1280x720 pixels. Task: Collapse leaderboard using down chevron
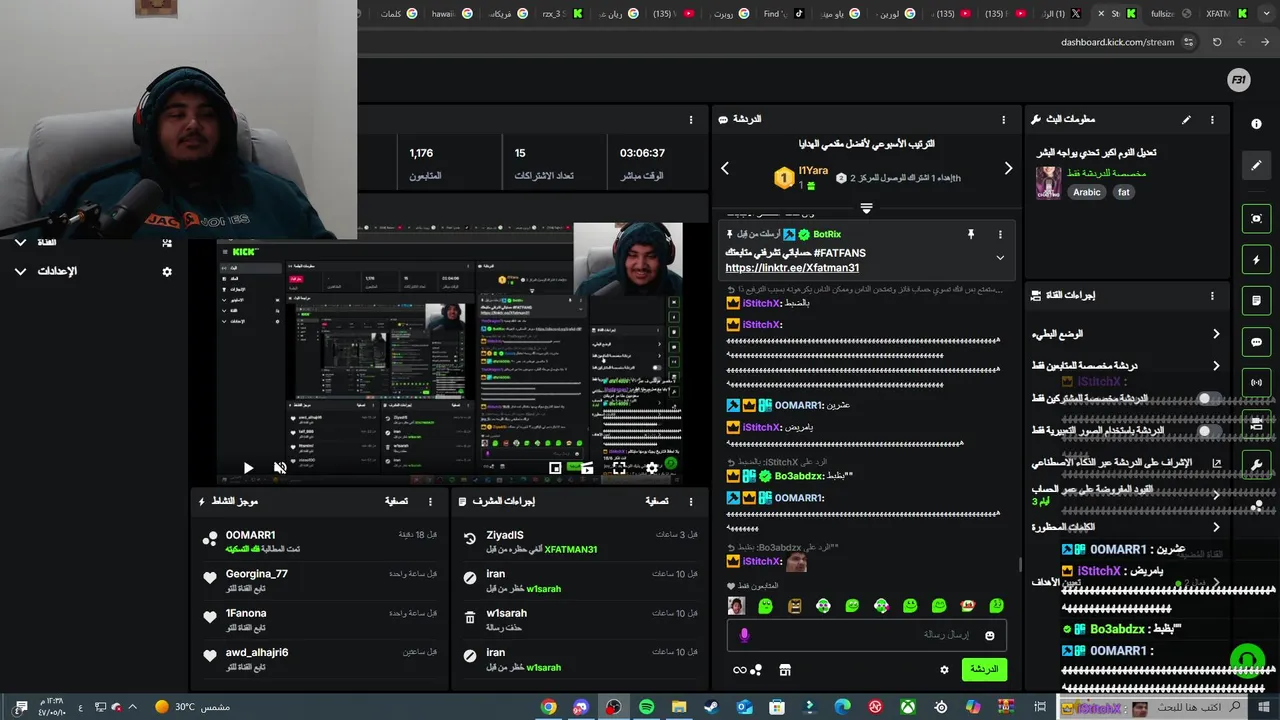(x=866, y=209)
